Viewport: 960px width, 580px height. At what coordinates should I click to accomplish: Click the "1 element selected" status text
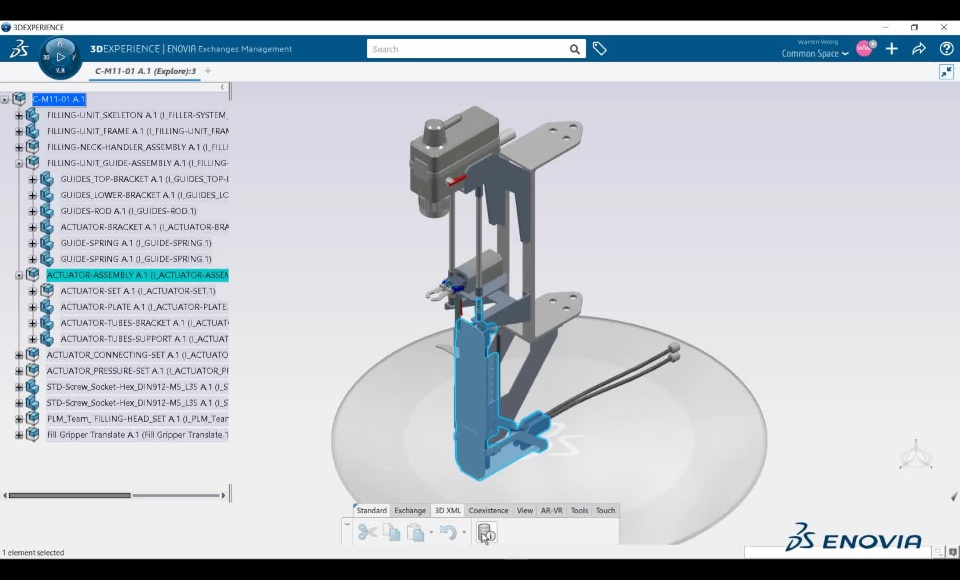[x=33, y=552]
